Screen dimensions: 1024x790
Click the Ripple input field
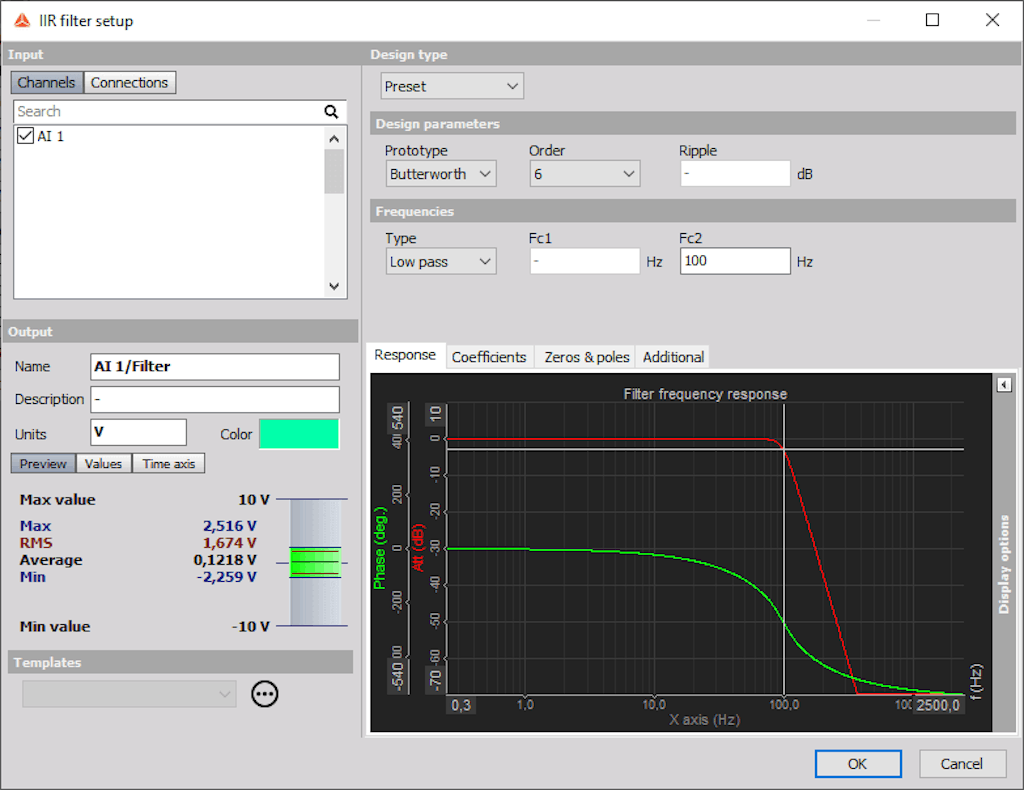pyautogui.click(x=735, y=174)
